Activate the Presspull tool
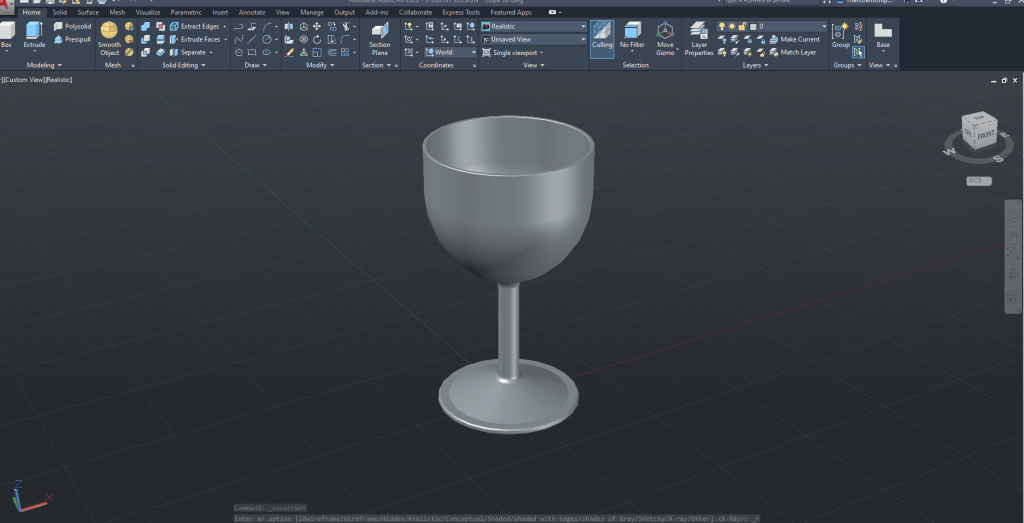The width and height of the screenshot is (1024, 523). coord(72,39)
